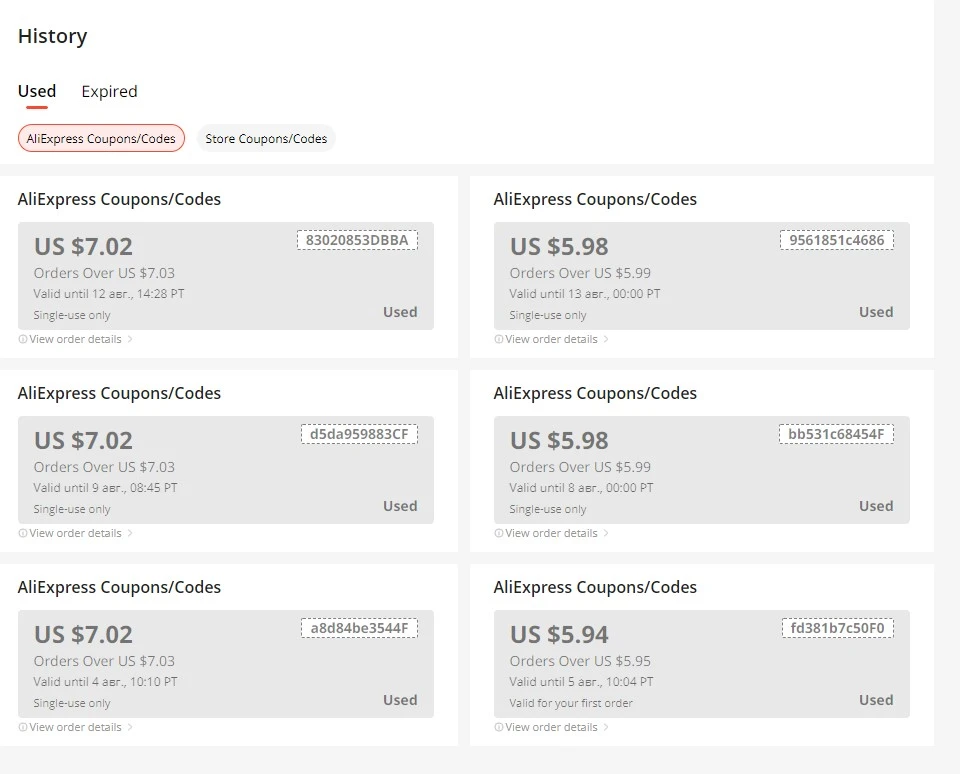The width and height of the screenshot is (960, 774).
Task: Click 'Valid until 5 авг., 10:04 PT'
Action: (581, 682)
